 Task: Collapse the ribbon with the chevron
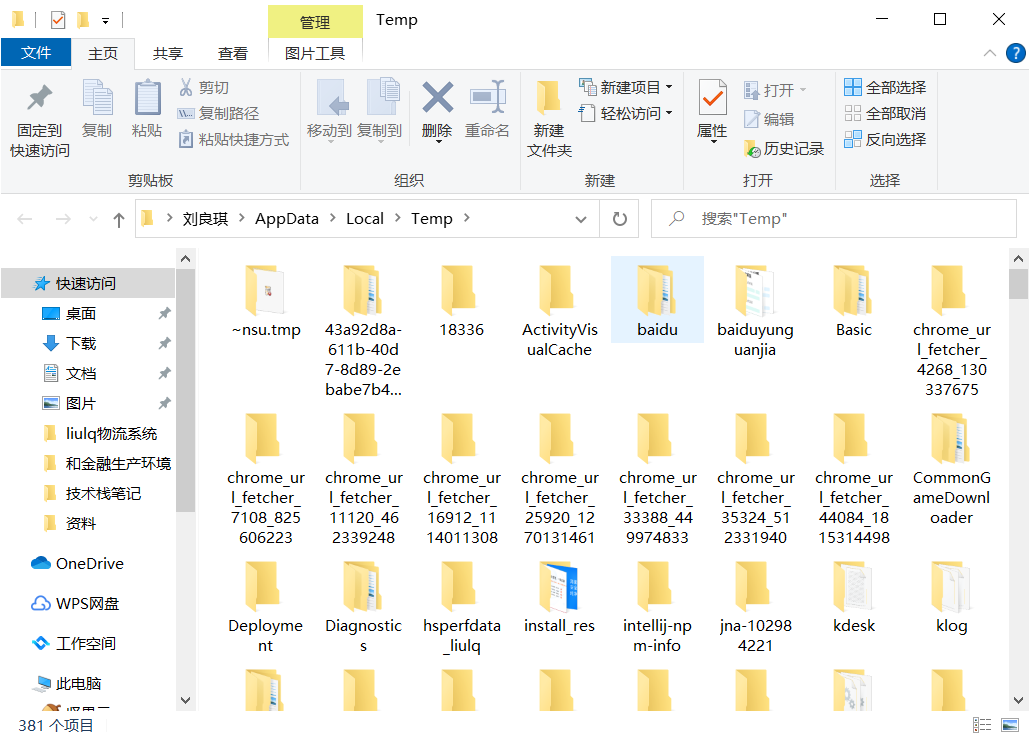coord(990,53)
